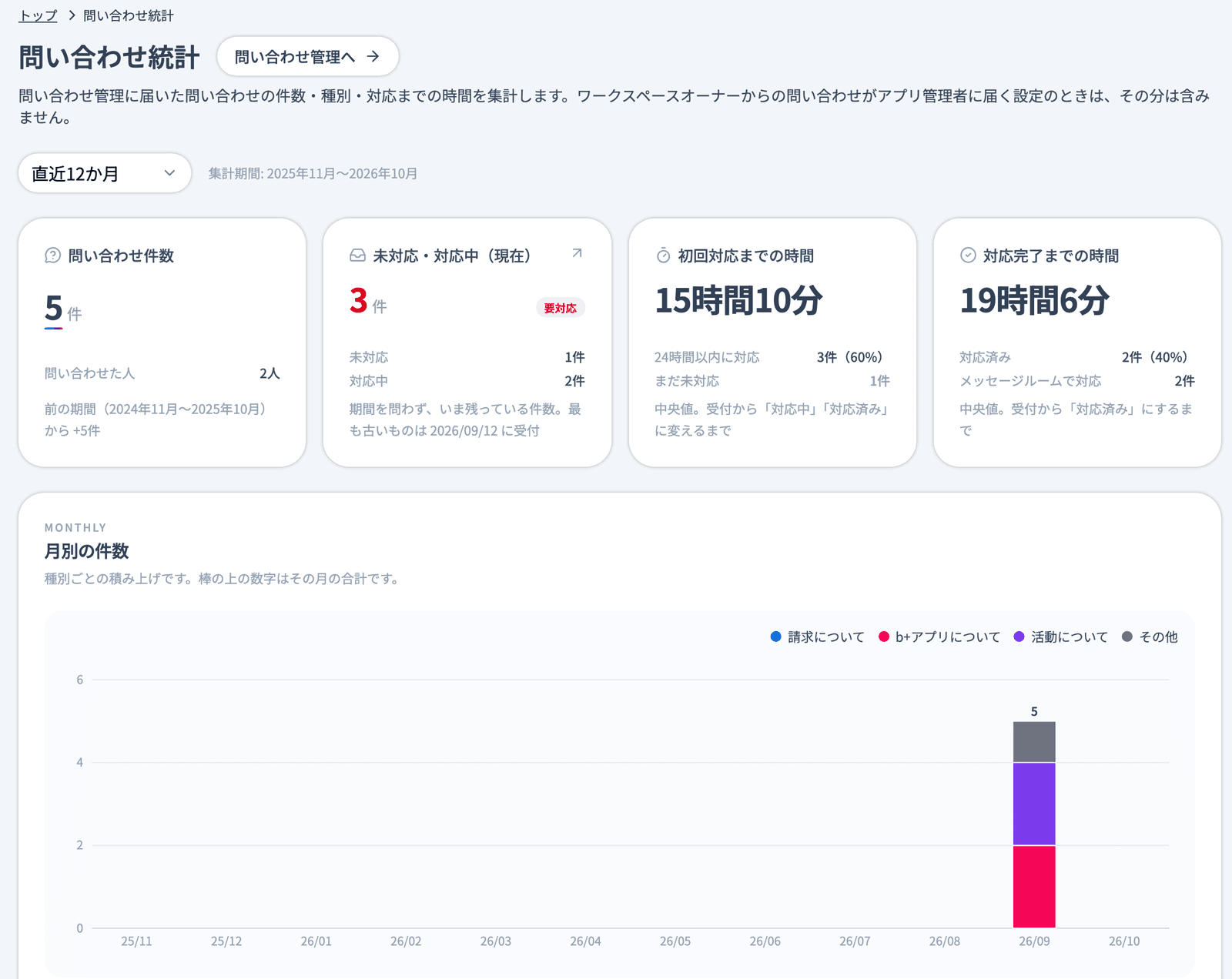Click the 19時間6分 completion time value

click(x=1034, y=300)
